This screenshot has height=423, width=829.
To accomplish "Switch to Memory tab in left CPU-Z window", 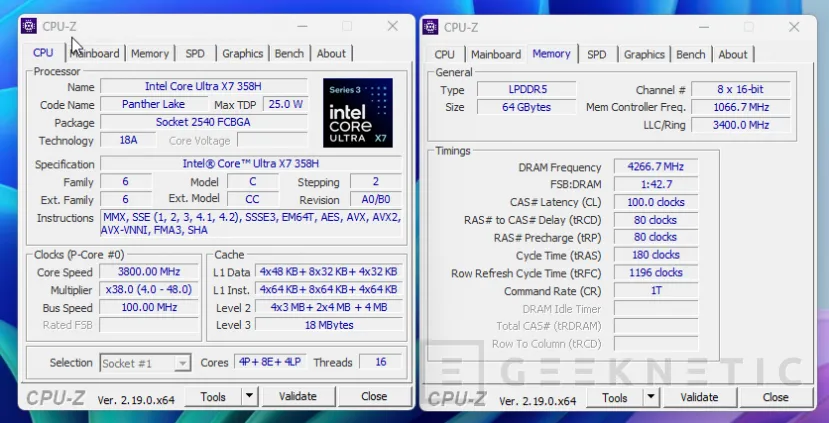I will 150,53.
